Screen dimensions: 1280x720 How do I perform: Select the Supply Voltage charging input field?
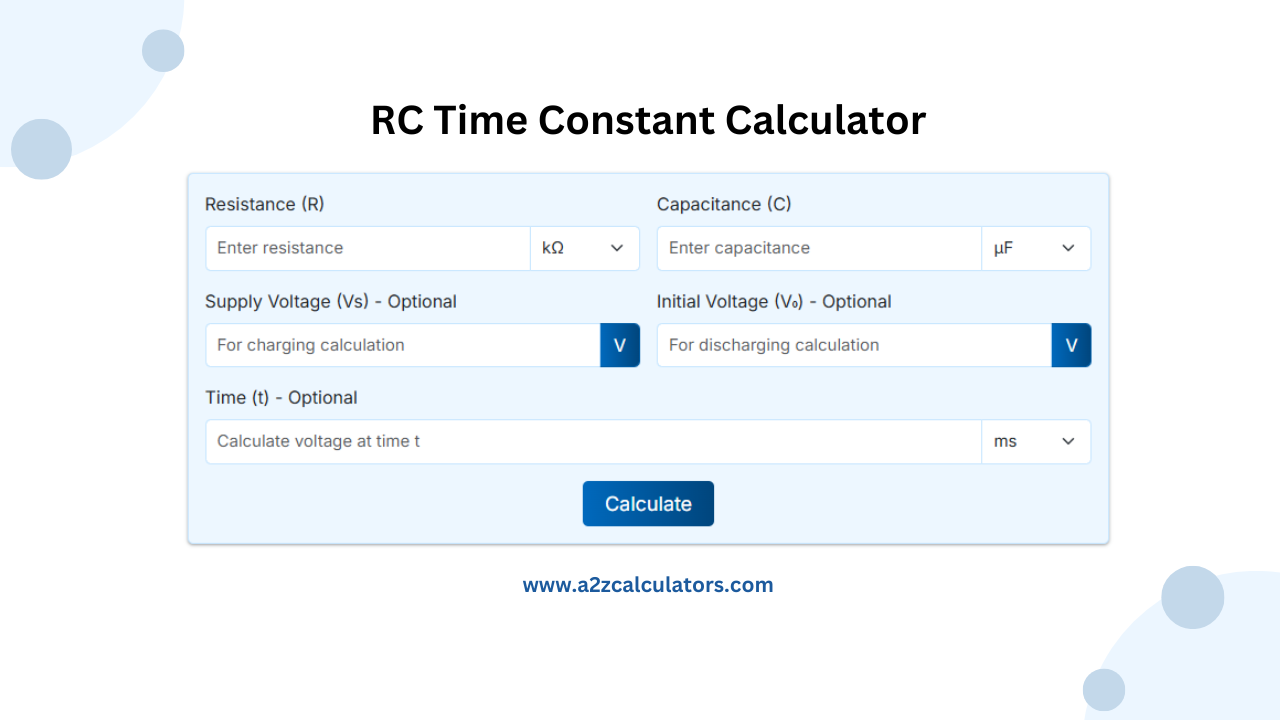(x=400, y=345)
